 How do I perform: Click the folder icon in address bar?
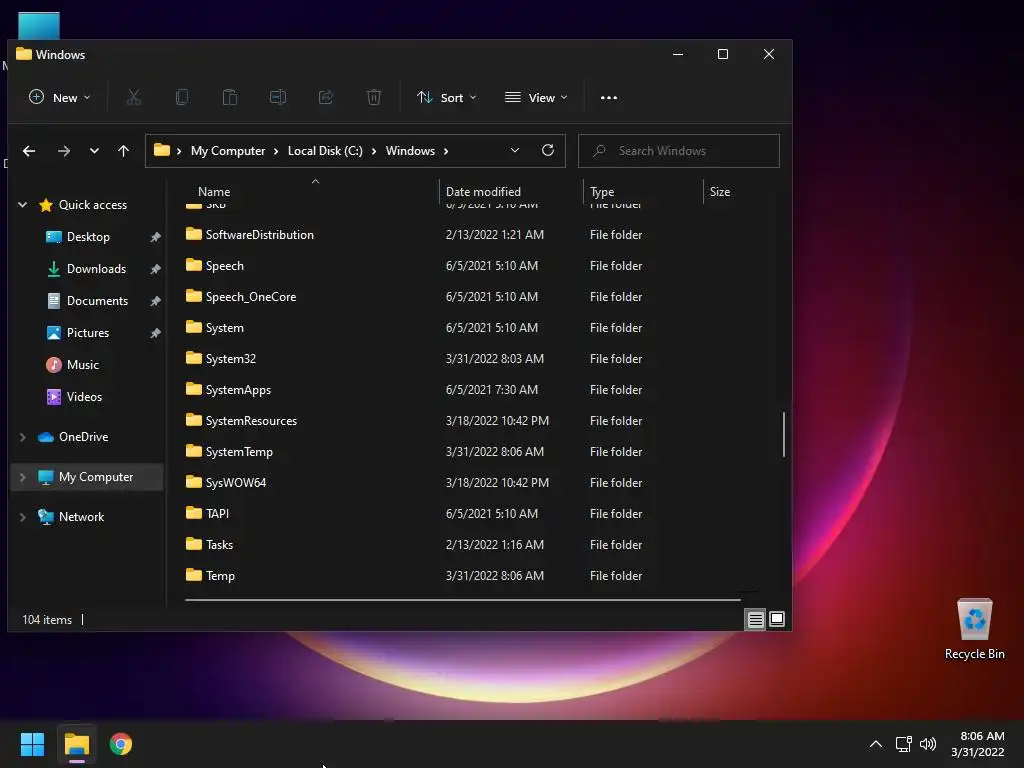click(x=162, y=150)
